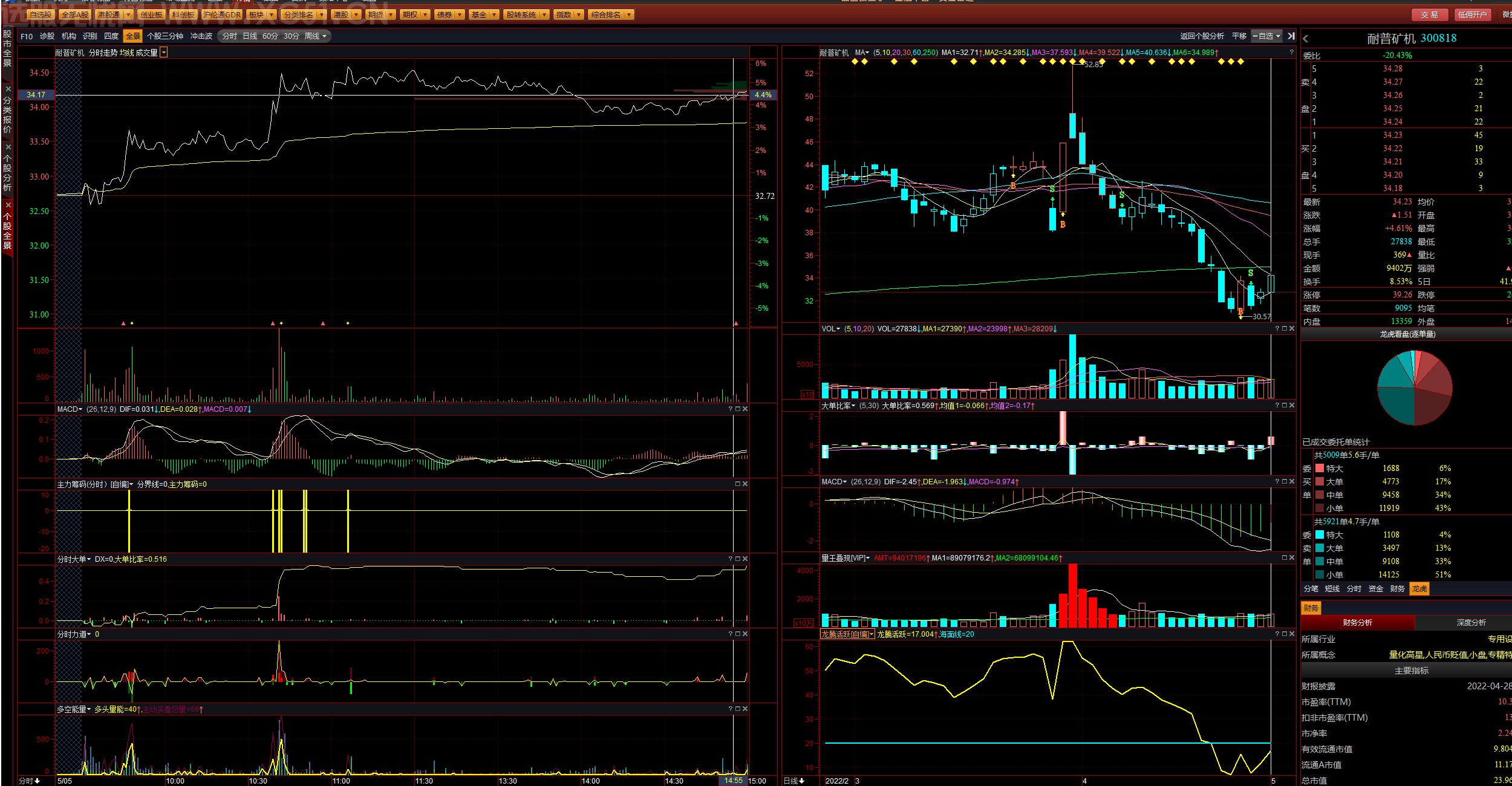
Task: Expand the 期权 dropdown
Action: point(426,15)
